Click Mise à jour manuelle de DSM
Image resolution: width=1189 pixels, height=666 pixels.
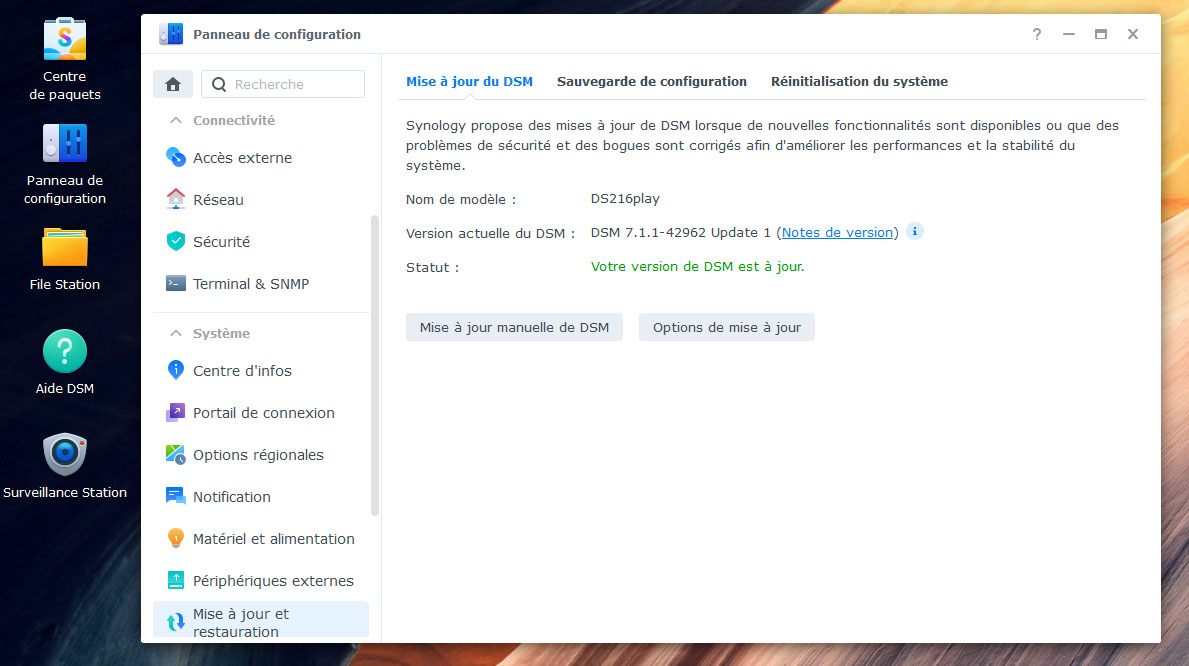coord(514,327)
